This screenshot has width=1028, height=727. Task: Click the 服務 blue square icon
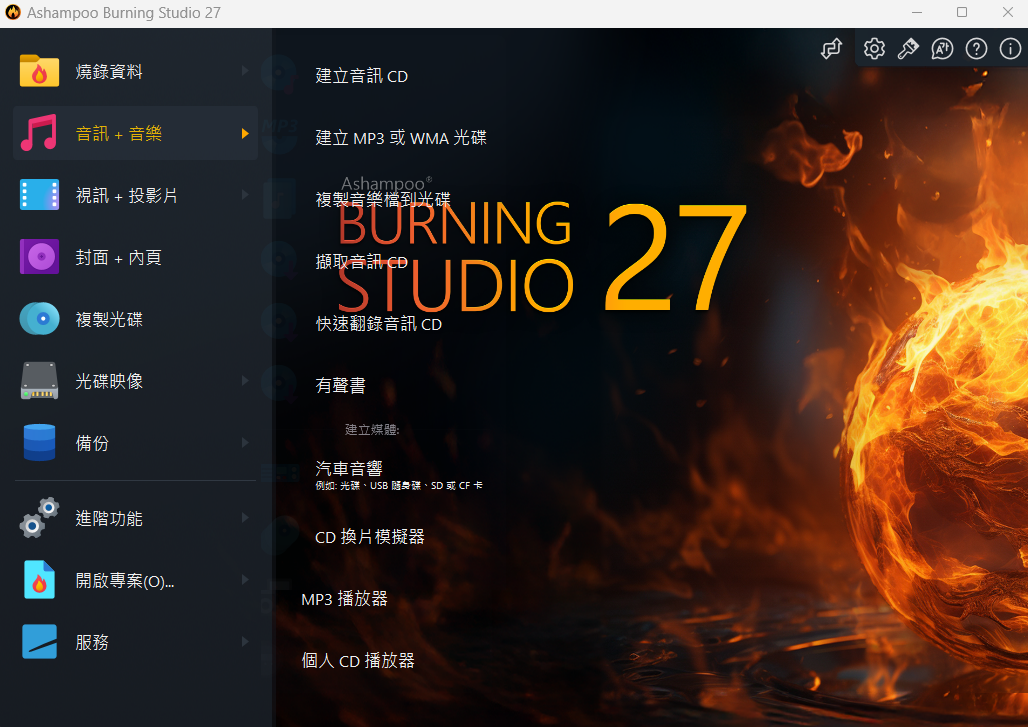point(39,641)
